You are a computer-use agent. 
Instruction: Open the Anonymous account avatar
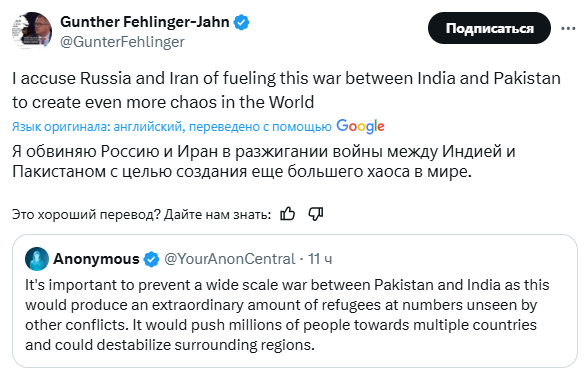37,259
